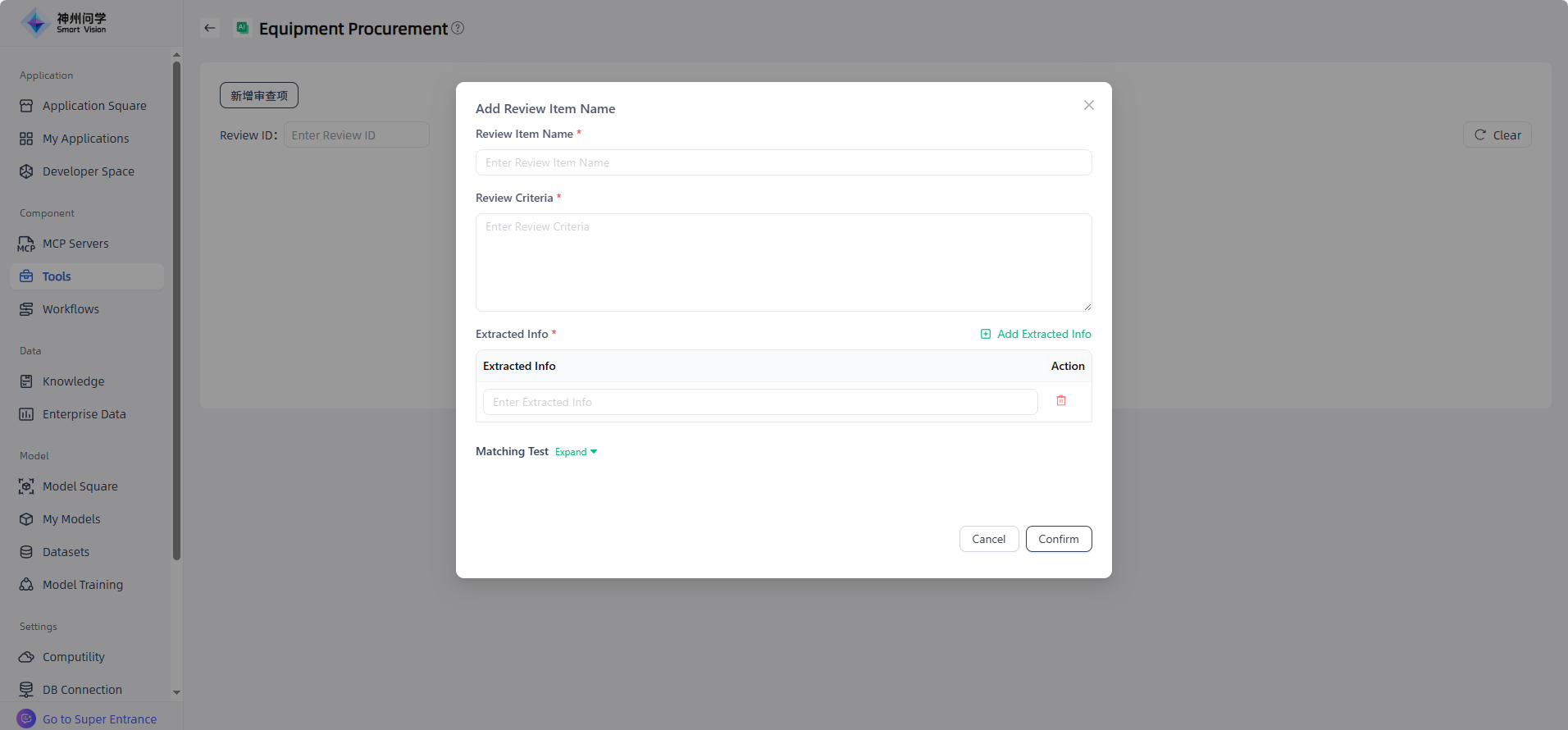This screenshot has width=1568, height=730.
Task: Click the Enter Extracted Info field
Action: [759, 402]
